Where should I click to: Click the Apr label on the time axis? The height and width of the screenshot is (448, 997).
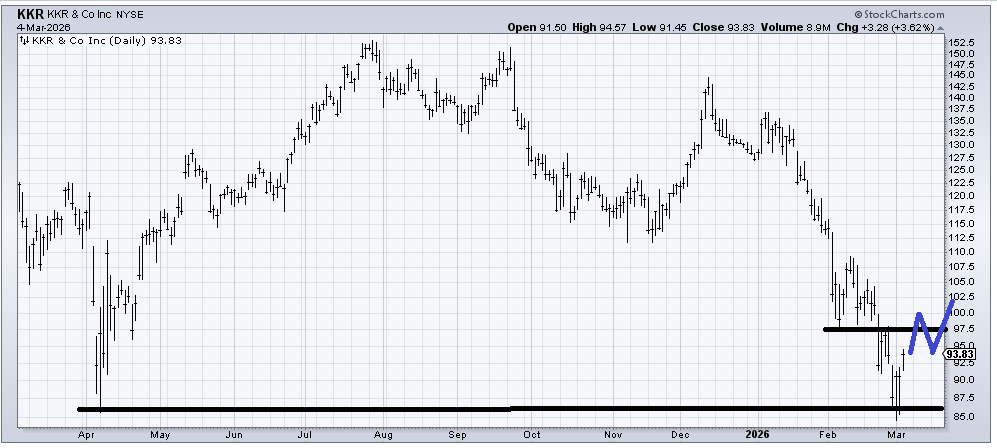click(85, 436)
